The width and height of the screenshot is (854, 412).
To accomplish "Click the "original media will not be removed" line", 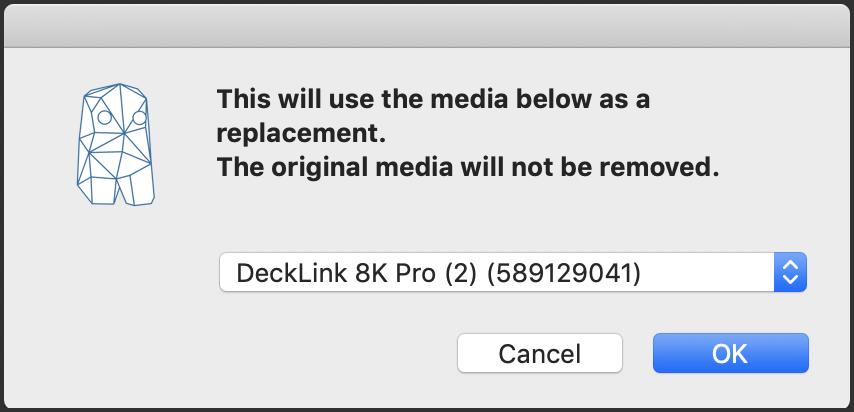I will 468,167.
